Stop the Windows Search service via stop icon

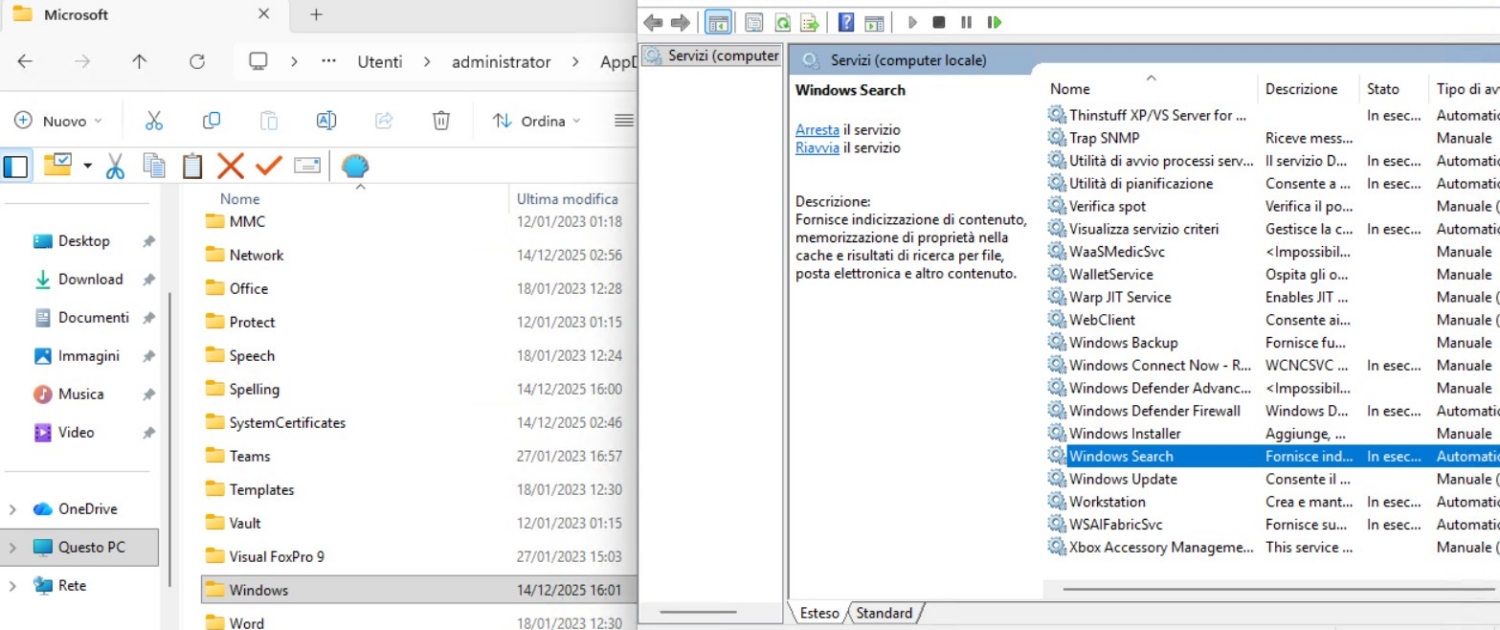pyautogui.click(x=940, y=22)
